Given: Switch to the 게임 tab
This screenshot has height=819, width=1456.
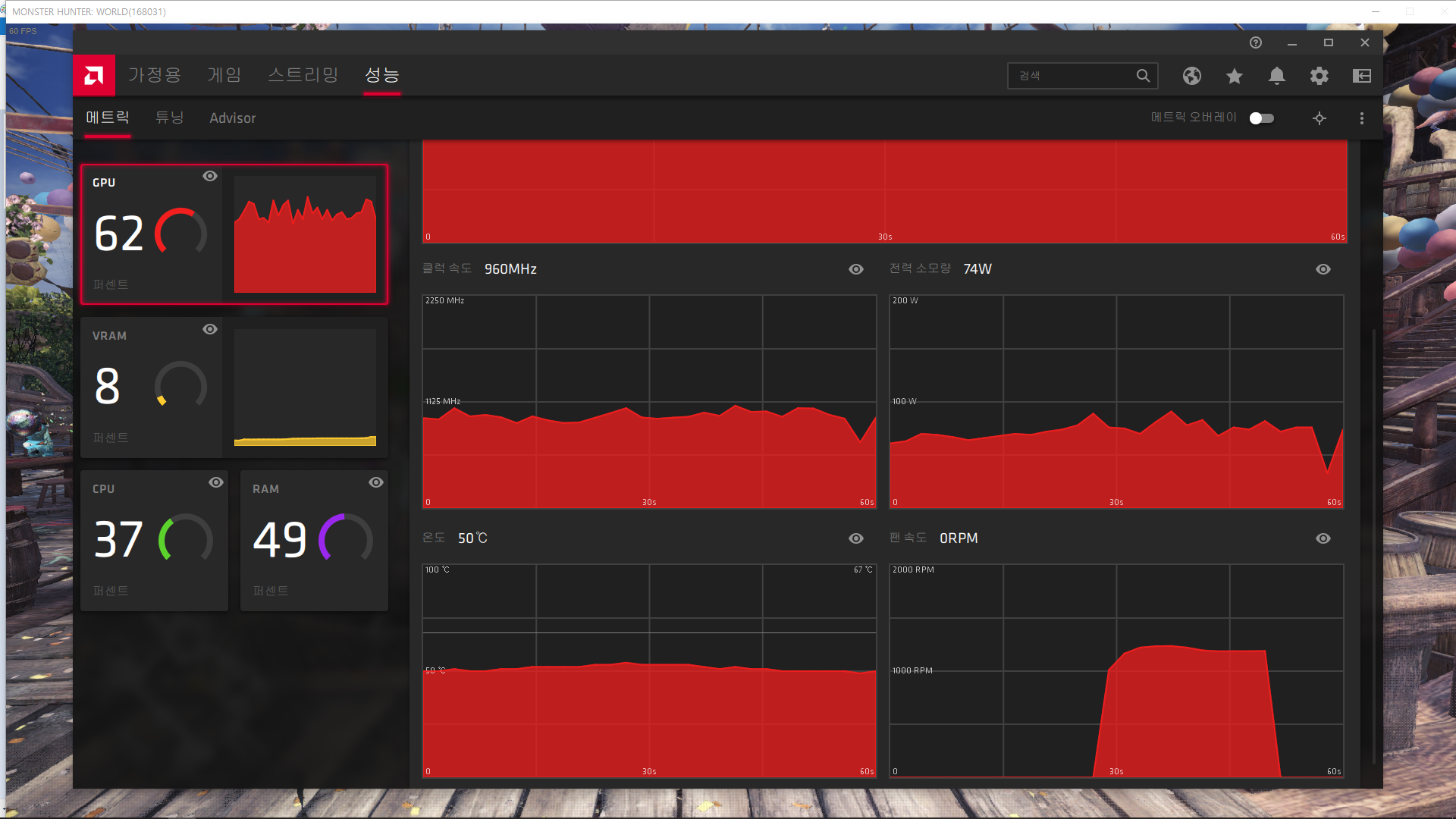Looking at the screenshot, I should pyautogui.click(x=224, y=75).
